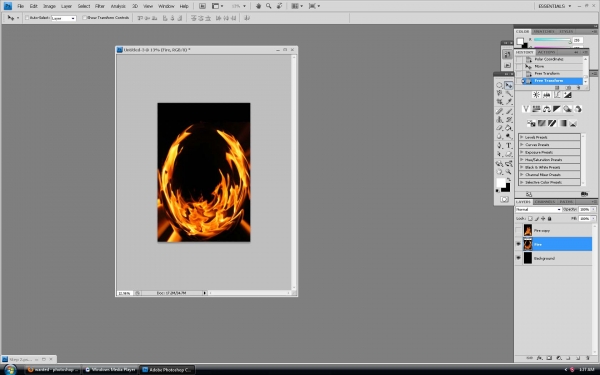The image size is (600, 375).
Task: Expand Levels Presets
Action: 522,137
